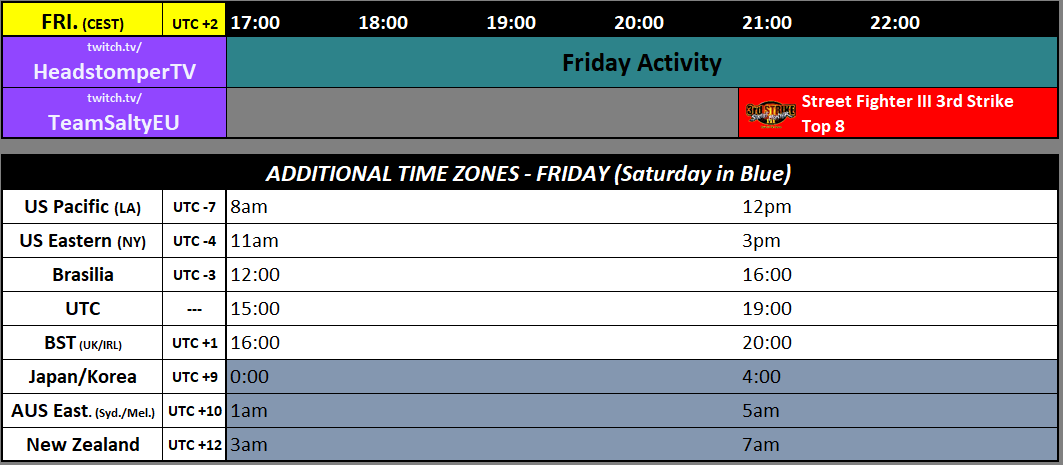The width and height of the screenshot is (1063, 465).
Task: Select the US Pacific (LA) row label
Action: tap(83, 207)
